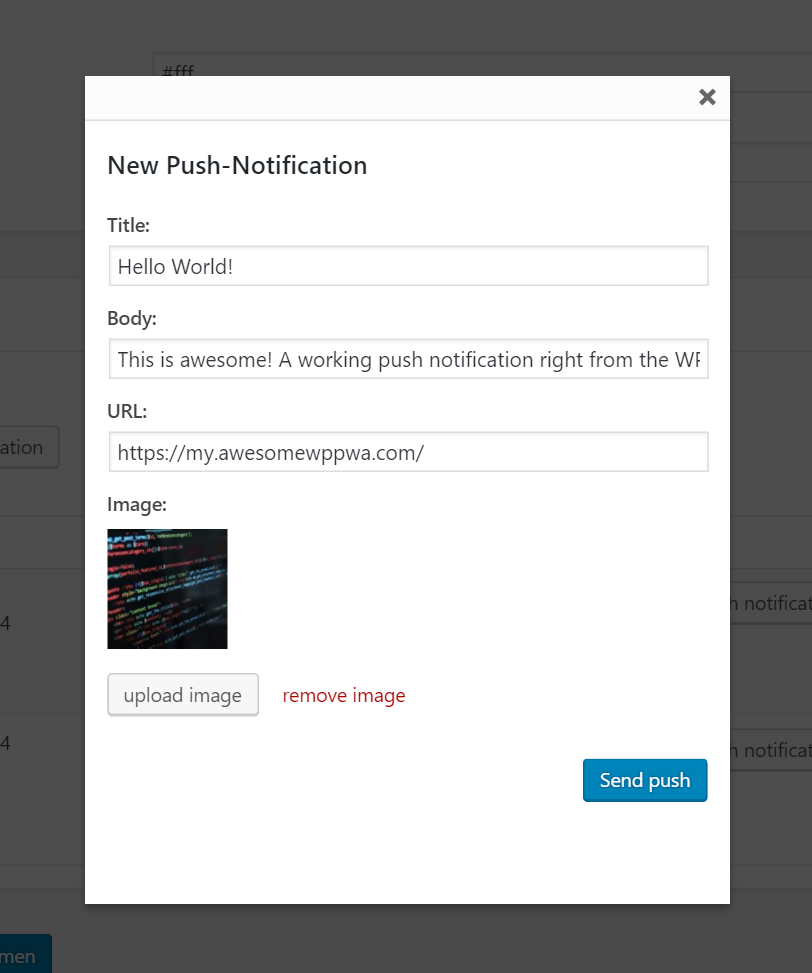
Task: Click the "URL:" field label
Action: coord(127,411)
